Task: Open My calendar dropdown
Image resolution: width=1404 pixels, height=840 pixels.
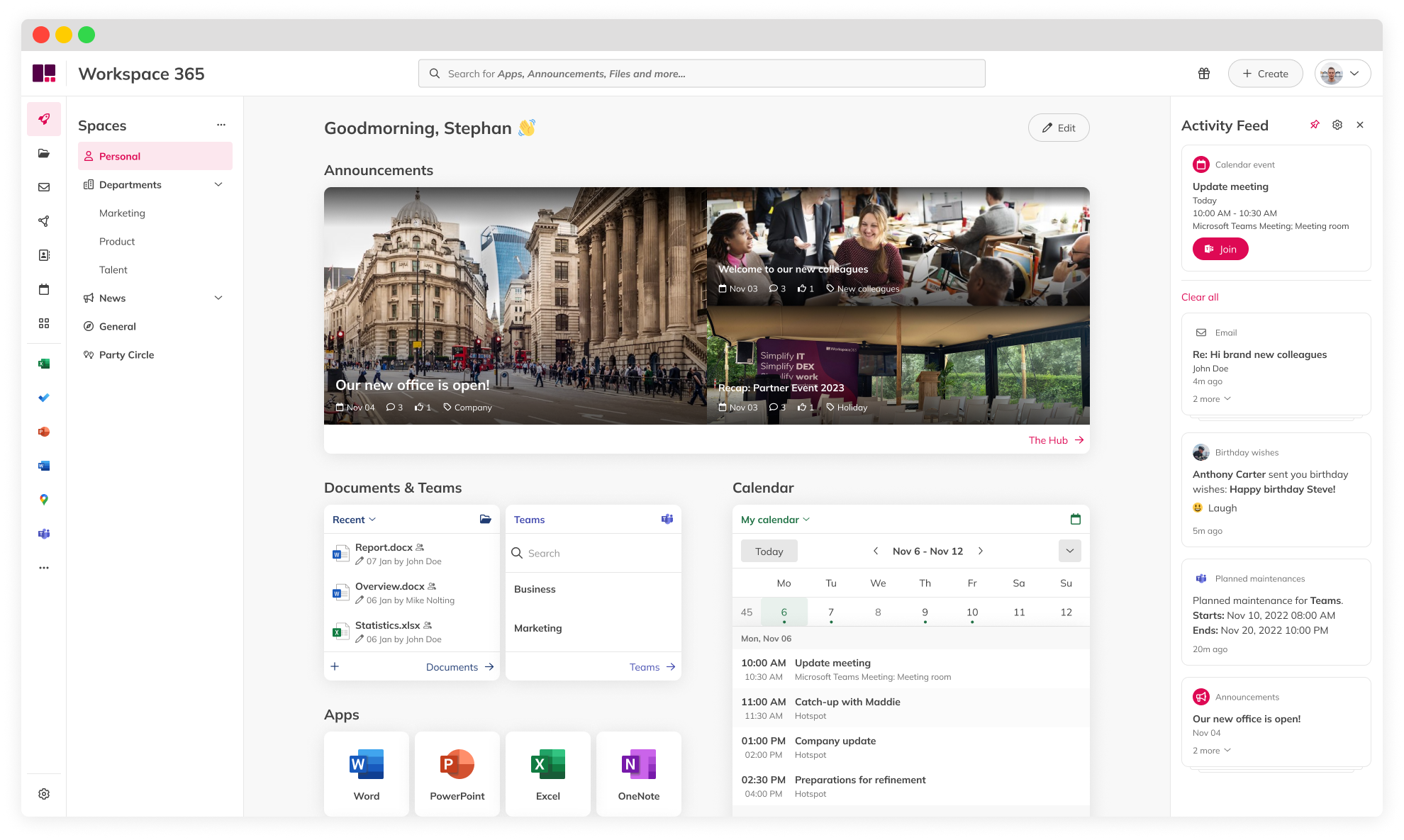Action: click(775, 520)
